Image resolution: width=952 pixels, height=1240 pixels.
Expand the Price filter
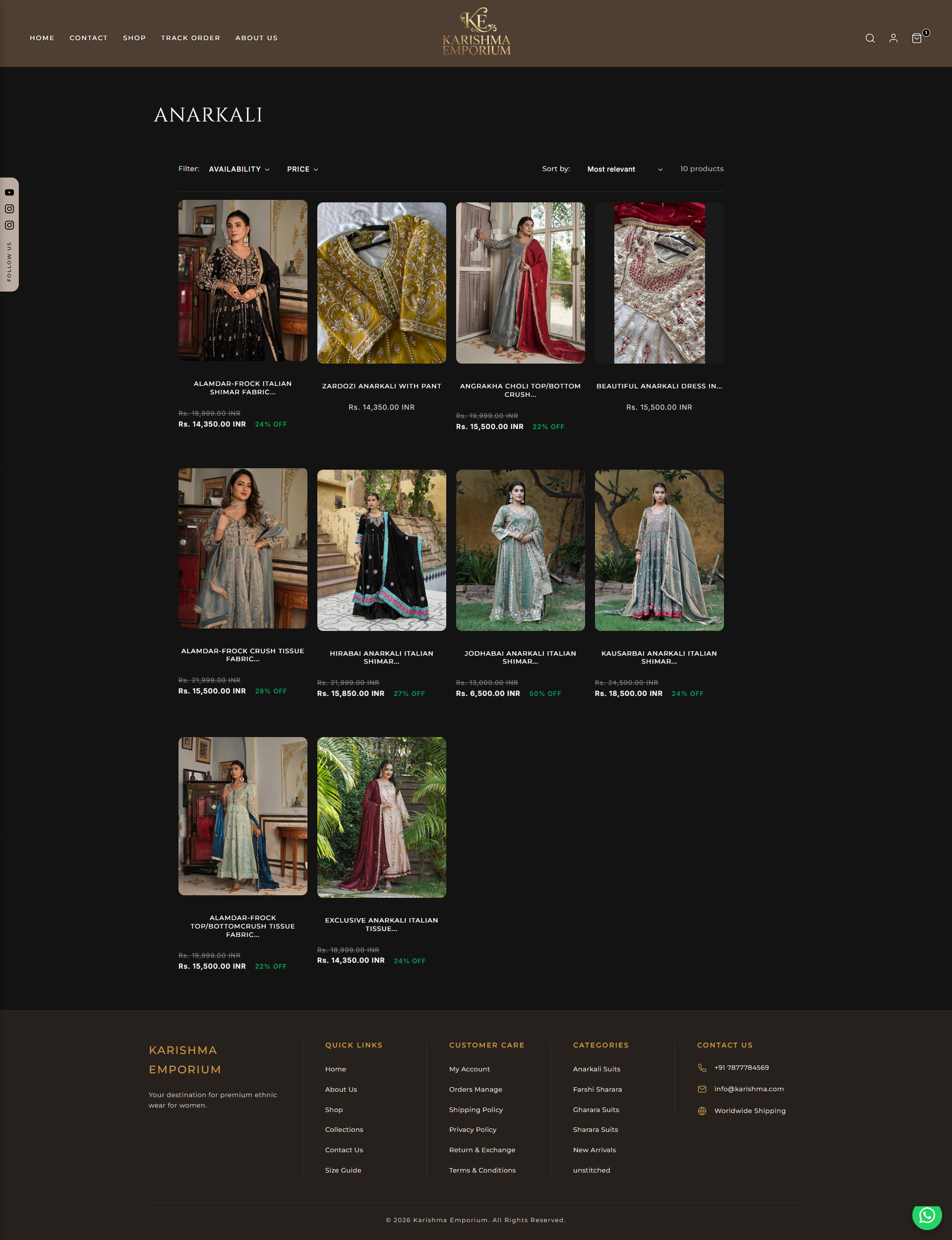click(x=302, y=169)
